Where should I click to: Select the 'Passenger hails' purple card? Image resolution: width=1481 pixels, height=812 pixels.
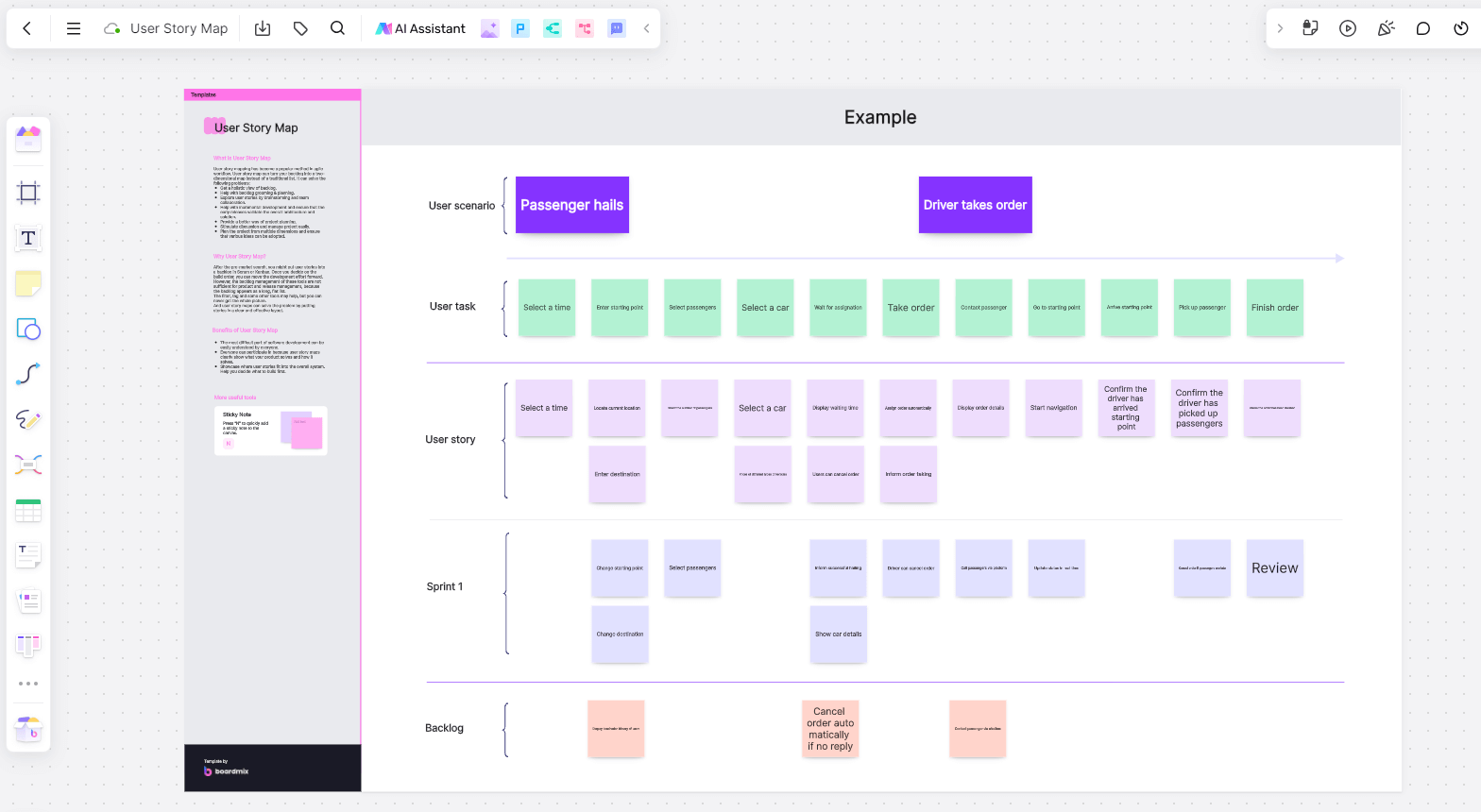point(572,205)
